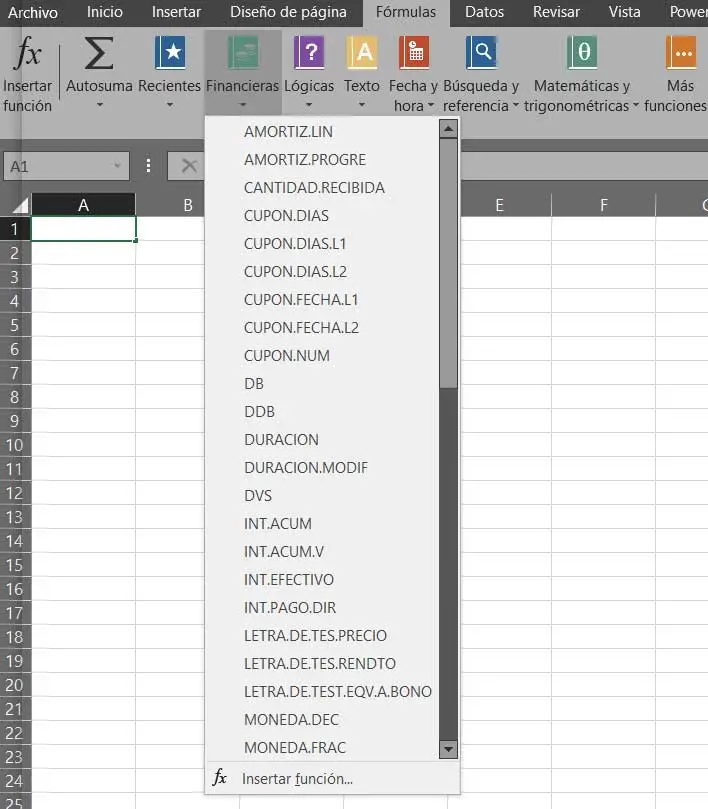This screenshot has height=809, width=708.
Task: Select LETRA.DE.TES.PRECIO function
Action: 322,636
